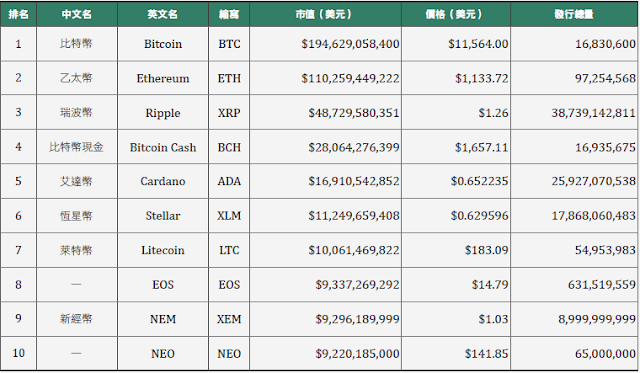Select the Bitcoin name cell

tap(163, 44)
